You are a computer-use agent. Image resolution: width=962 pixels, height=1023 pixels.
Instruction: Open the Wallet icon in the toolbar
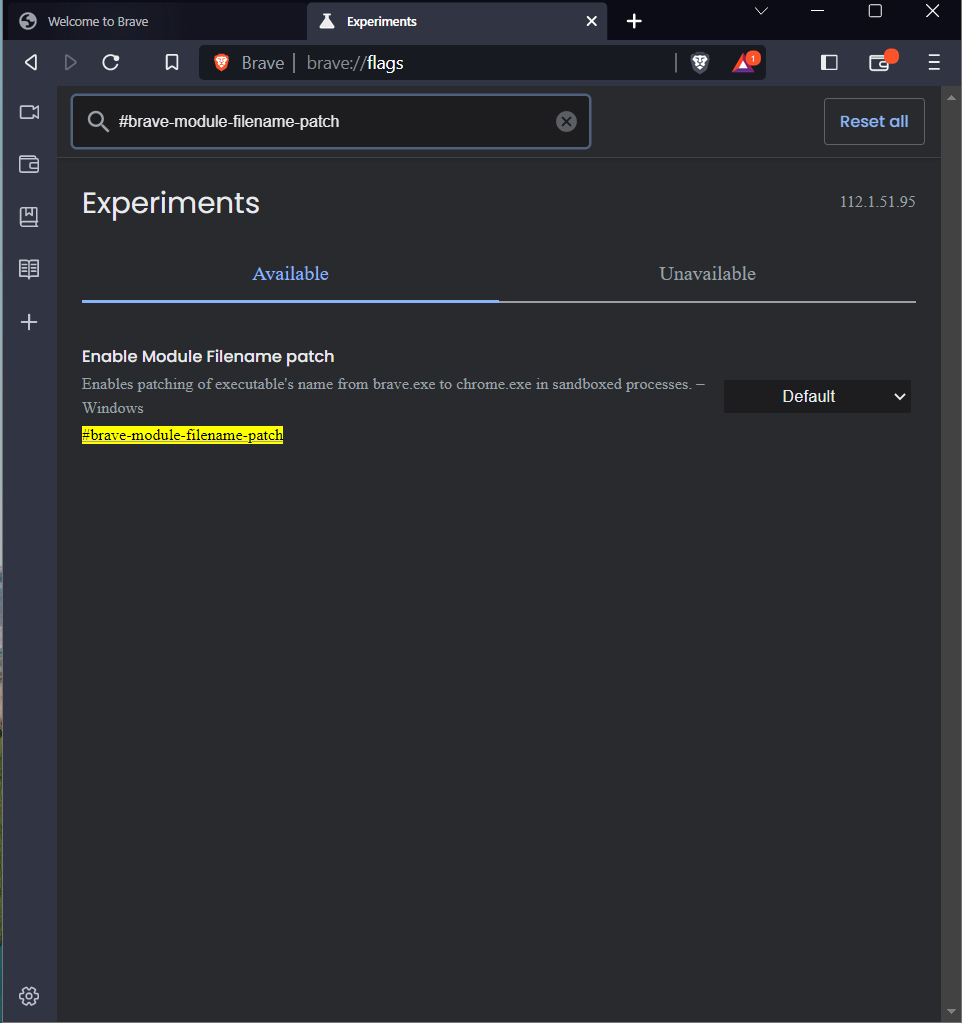point(879,62)
